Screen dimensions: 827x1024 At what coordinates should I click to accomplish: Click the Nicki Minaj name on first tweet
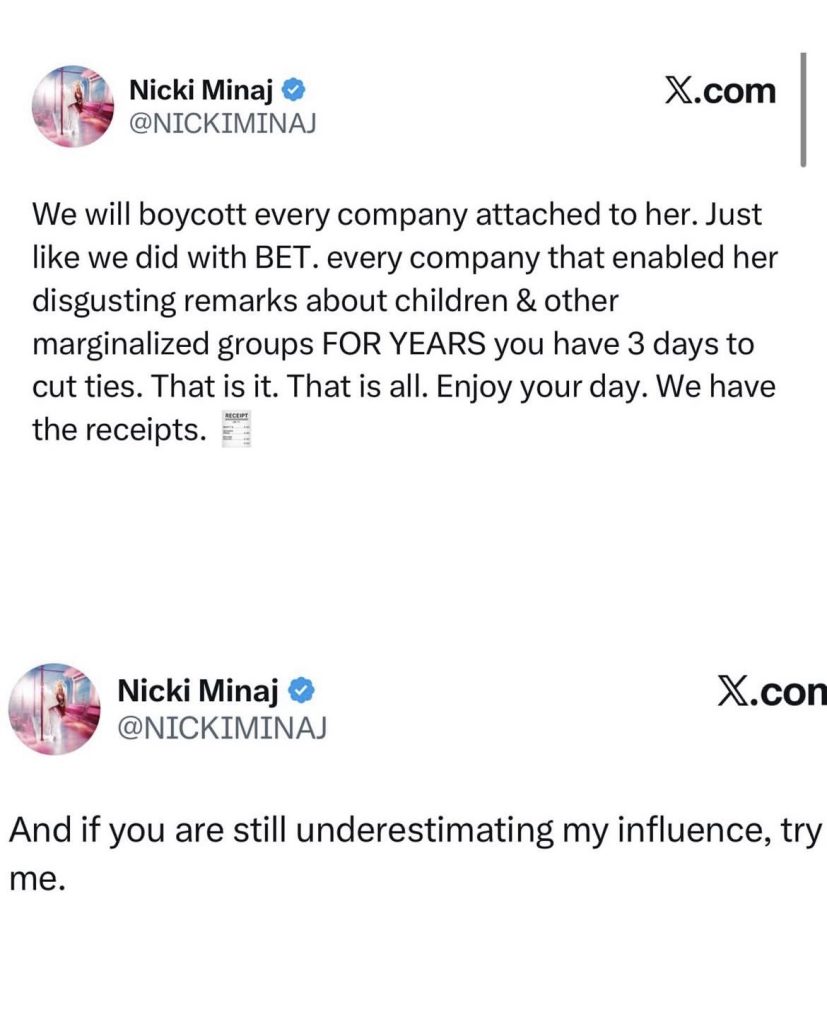coord(202,91)
